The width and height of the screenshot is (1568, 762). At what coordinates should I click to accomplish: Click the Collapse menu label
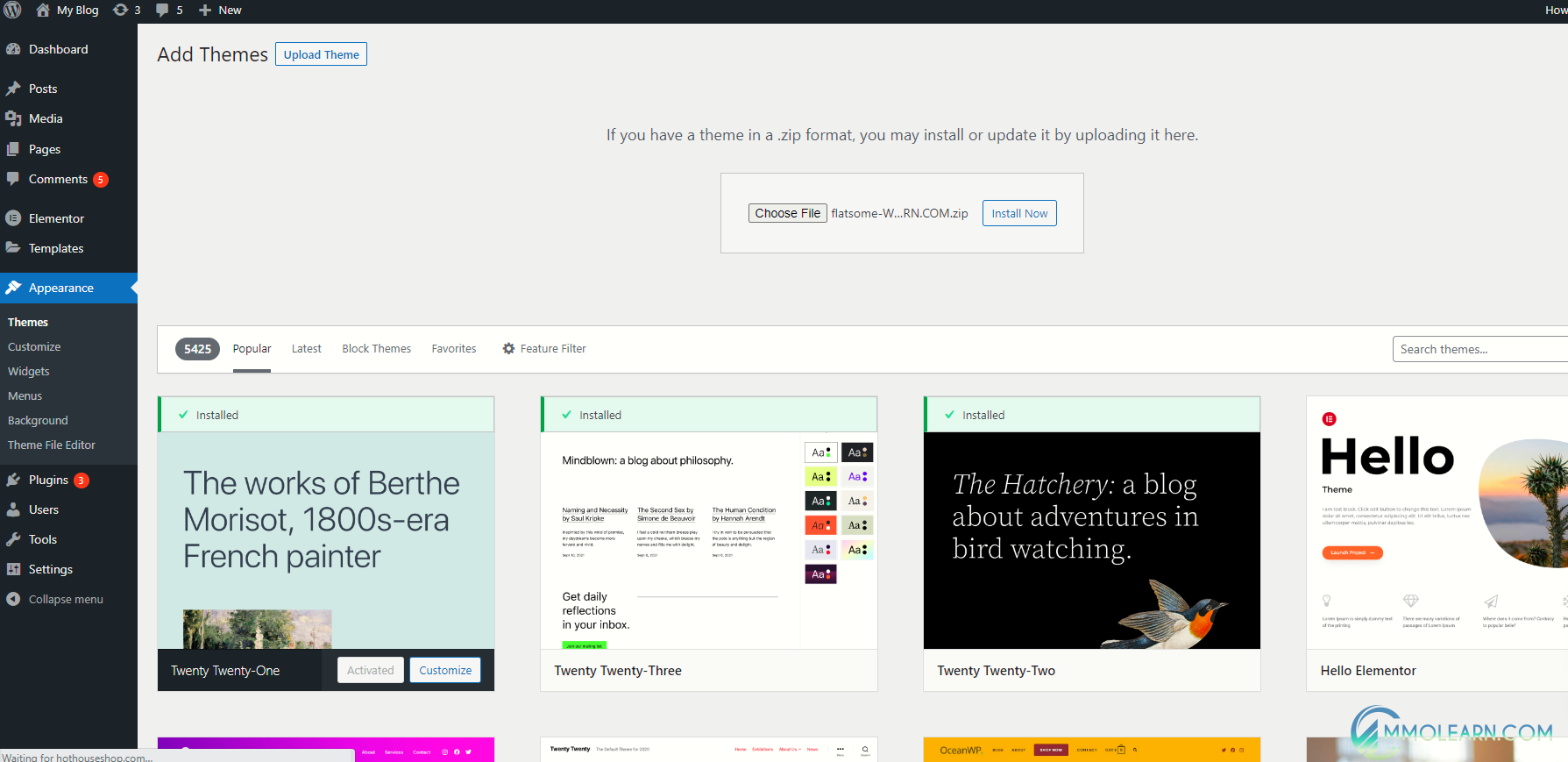(66, 599)
